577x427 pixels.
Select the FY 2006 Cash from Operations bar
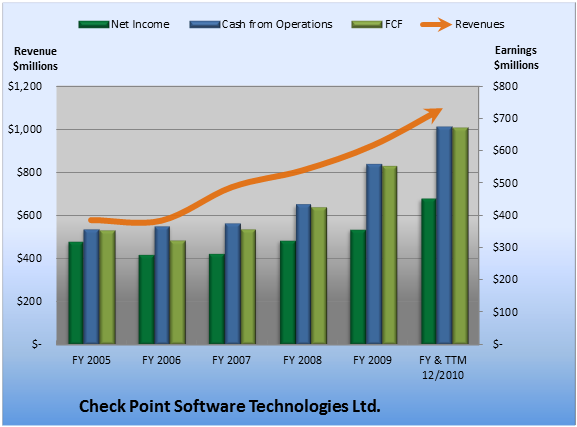[162, 285]
